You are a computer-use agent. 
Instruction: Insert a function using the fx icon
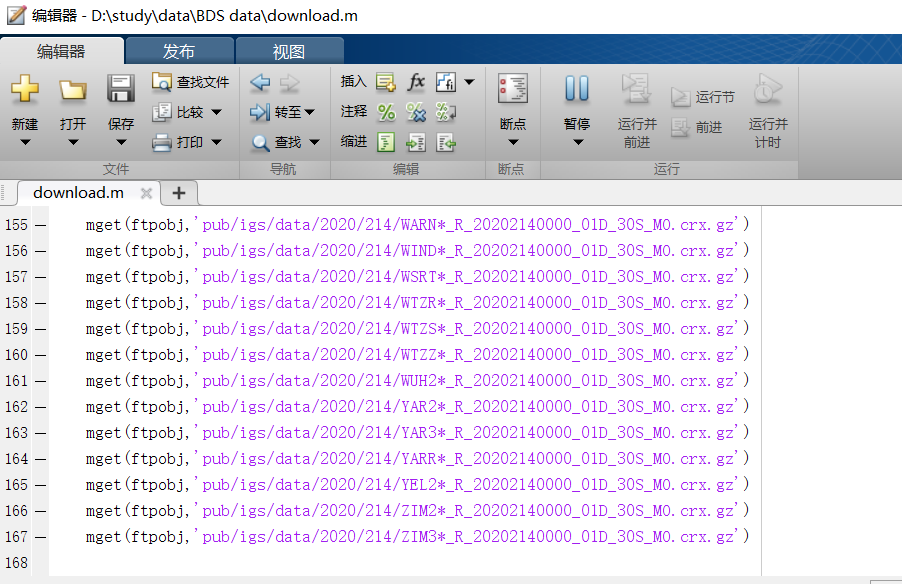(x=416, y=83)
